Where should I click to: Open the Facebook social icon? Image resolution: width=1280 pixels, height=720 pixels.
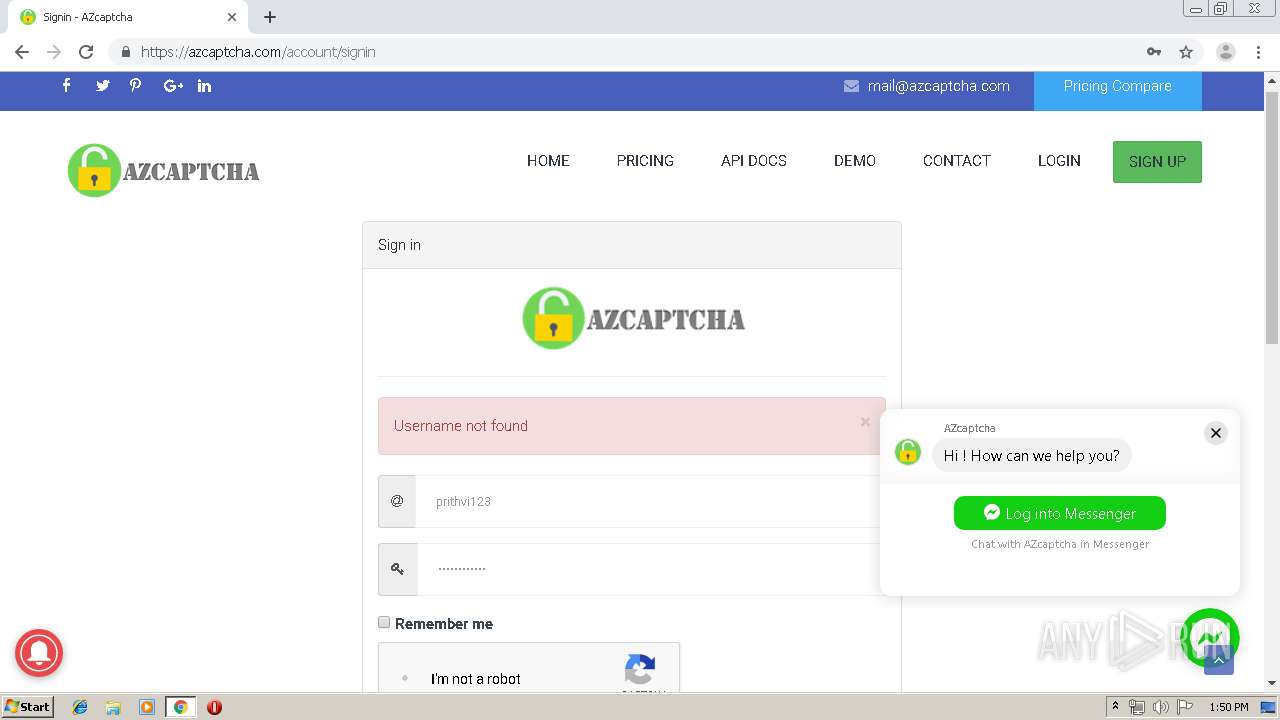[x=67, y=86]
